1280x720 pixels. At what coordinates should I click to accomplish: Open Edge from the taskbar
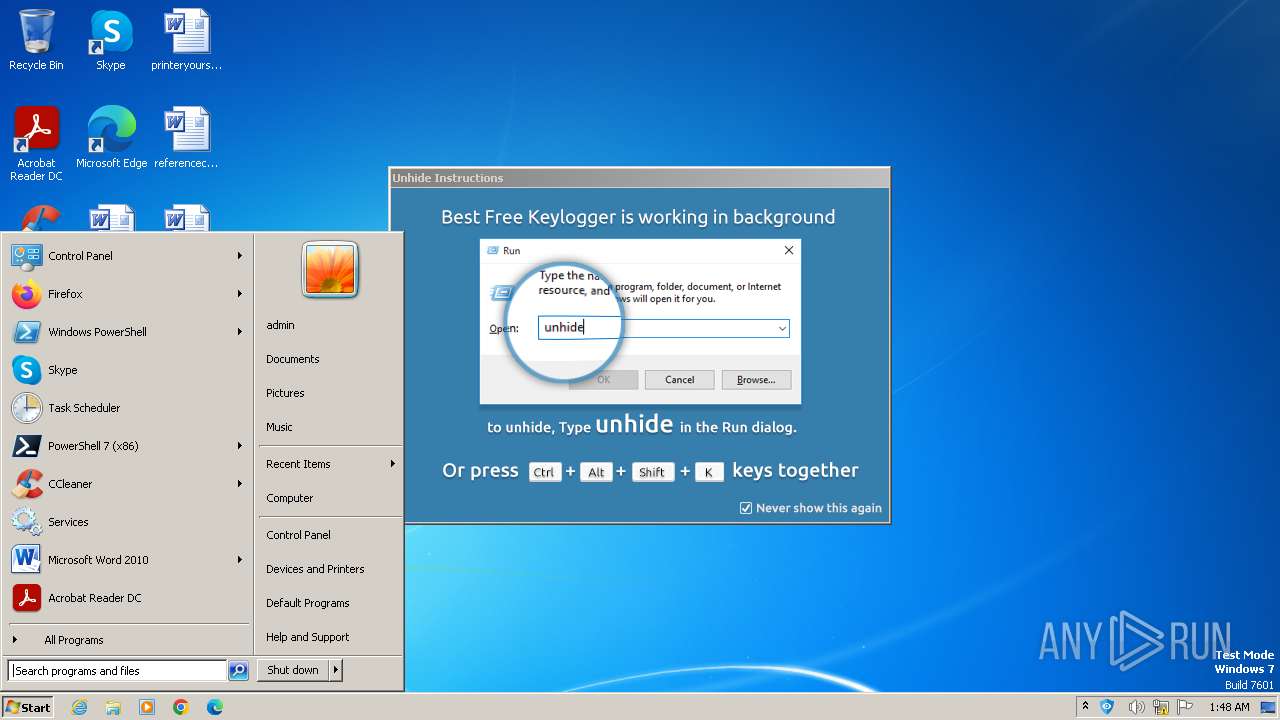(215, 707)
